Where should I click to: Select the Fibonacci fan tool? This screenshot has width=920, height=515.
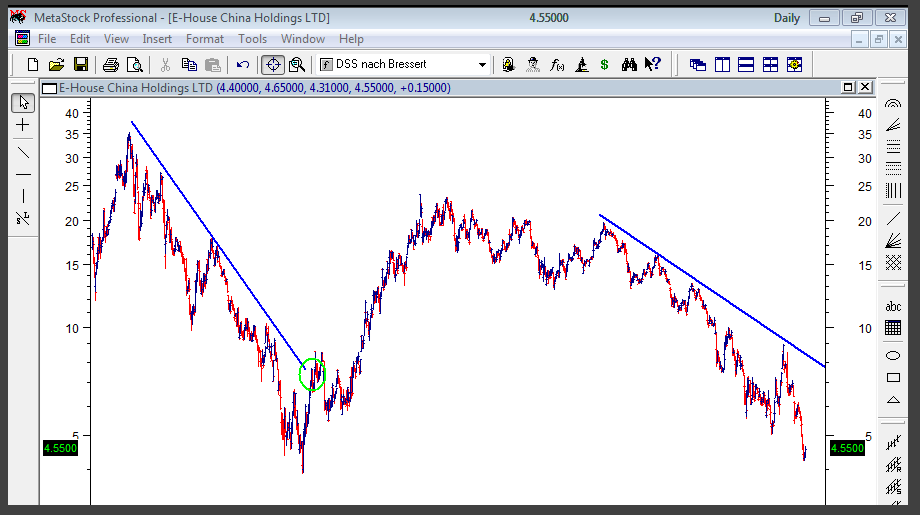[x=893, y=125]
